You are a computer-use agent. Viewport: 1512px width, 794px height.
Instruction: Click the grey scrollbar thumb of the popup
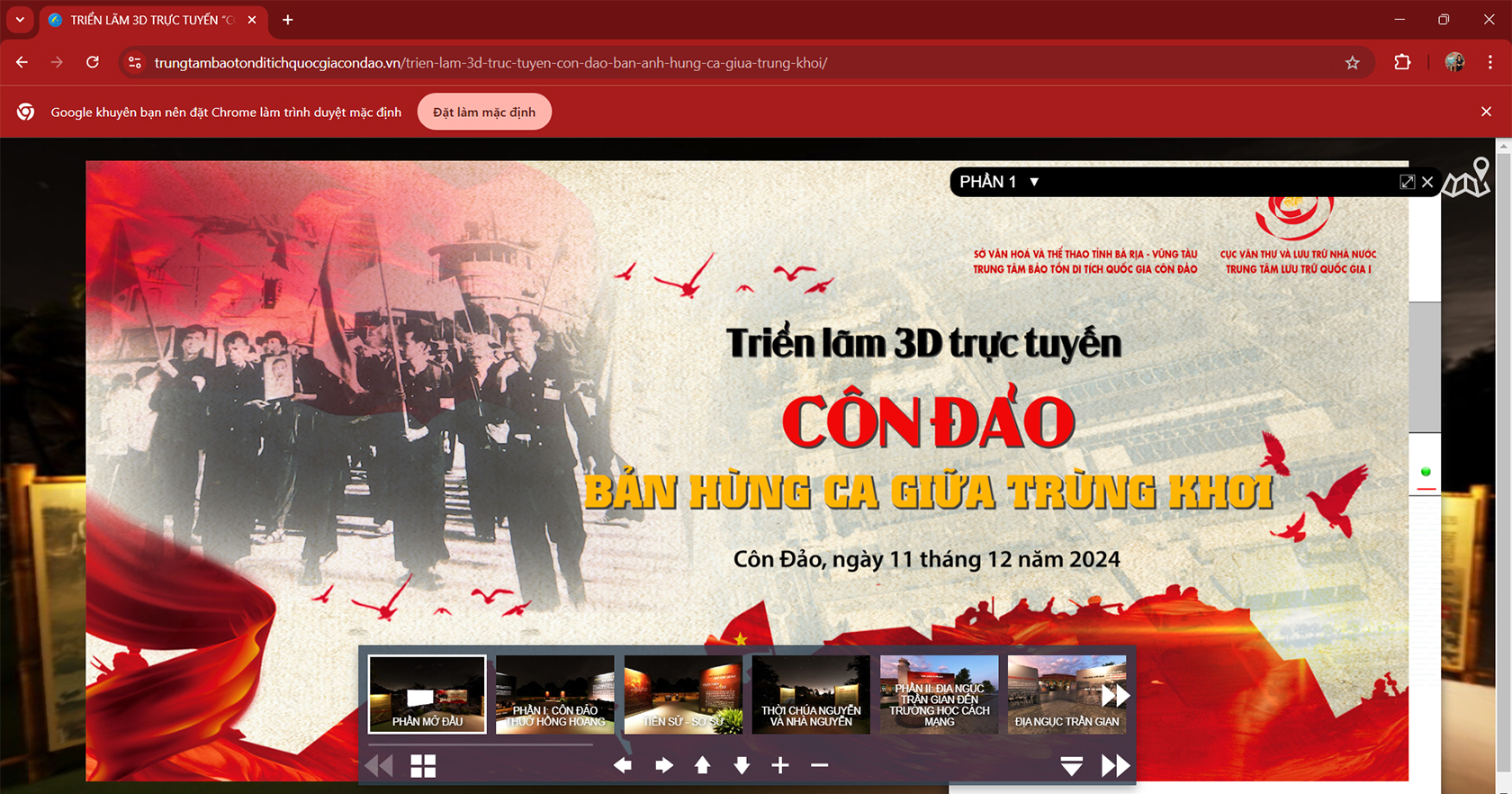pos(1425,367)
